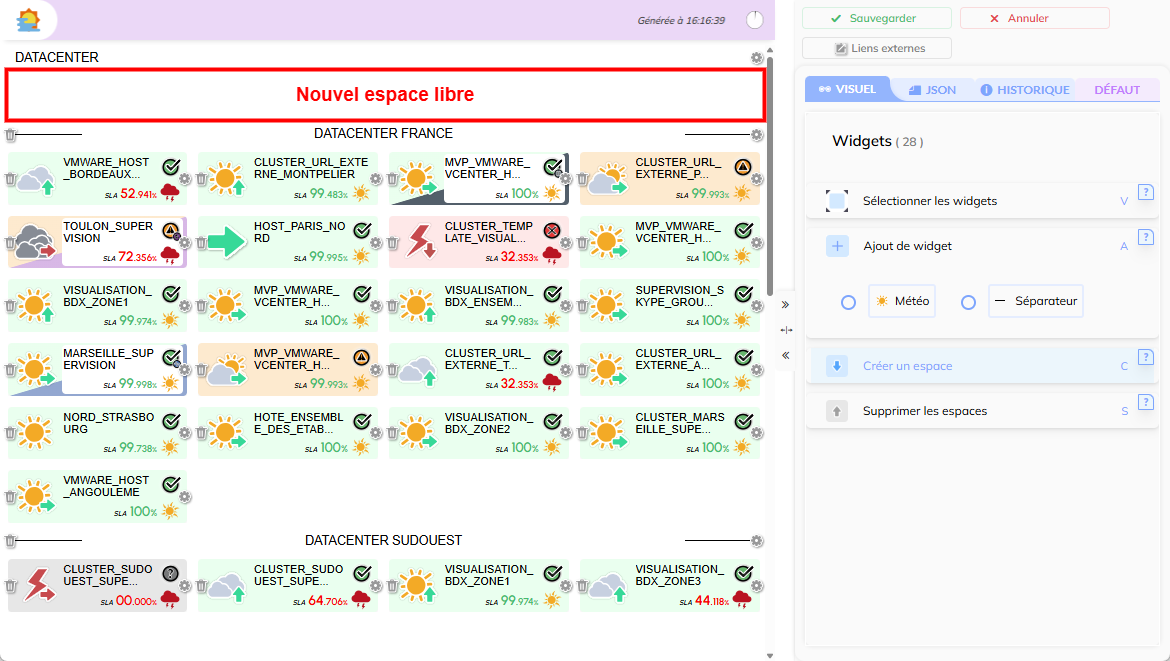Open the DATACENTER header settings gear
Image resolution: width=1170 pixels, height=661 pixels.
point(757,58)
